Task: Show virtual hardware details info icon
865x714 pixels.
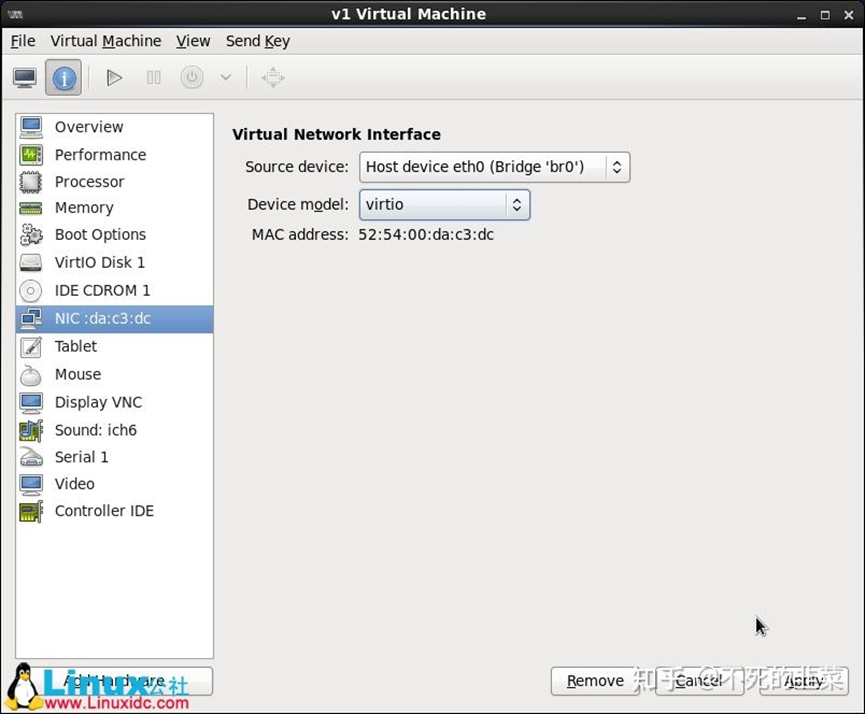Action: (x=63, y=78)
